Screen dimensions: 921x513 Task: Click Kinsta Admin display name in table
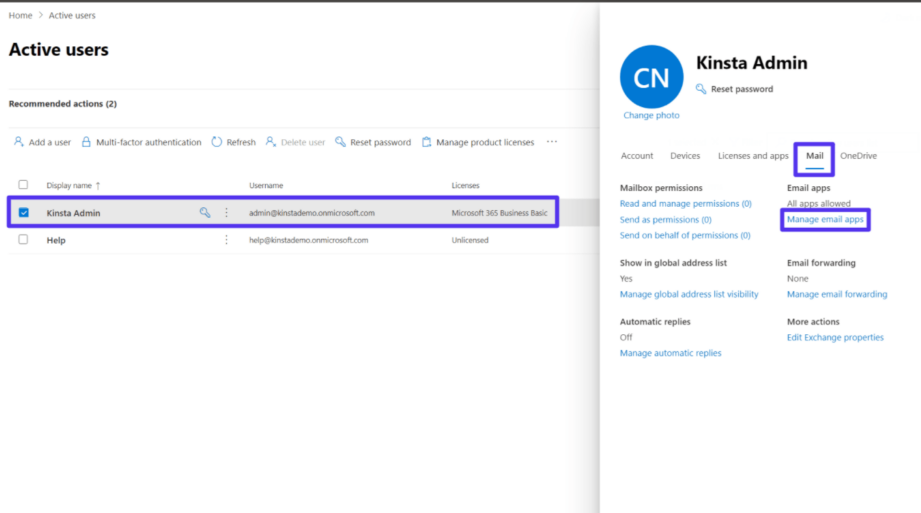(x=73, y=213)
